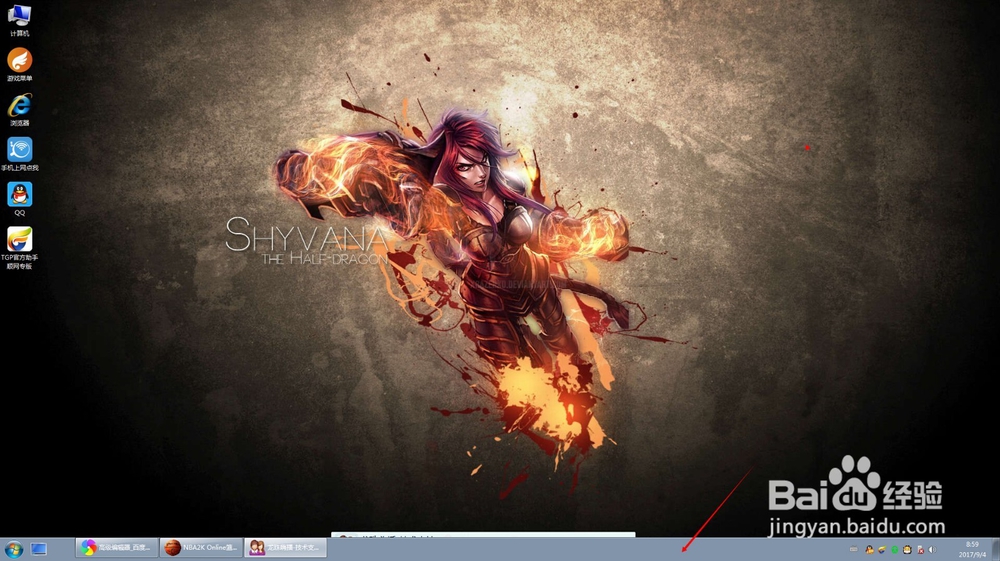1000x561 pixels.
Task: Click the show desktop quick-launch icon
Action: tap(39, 549)
